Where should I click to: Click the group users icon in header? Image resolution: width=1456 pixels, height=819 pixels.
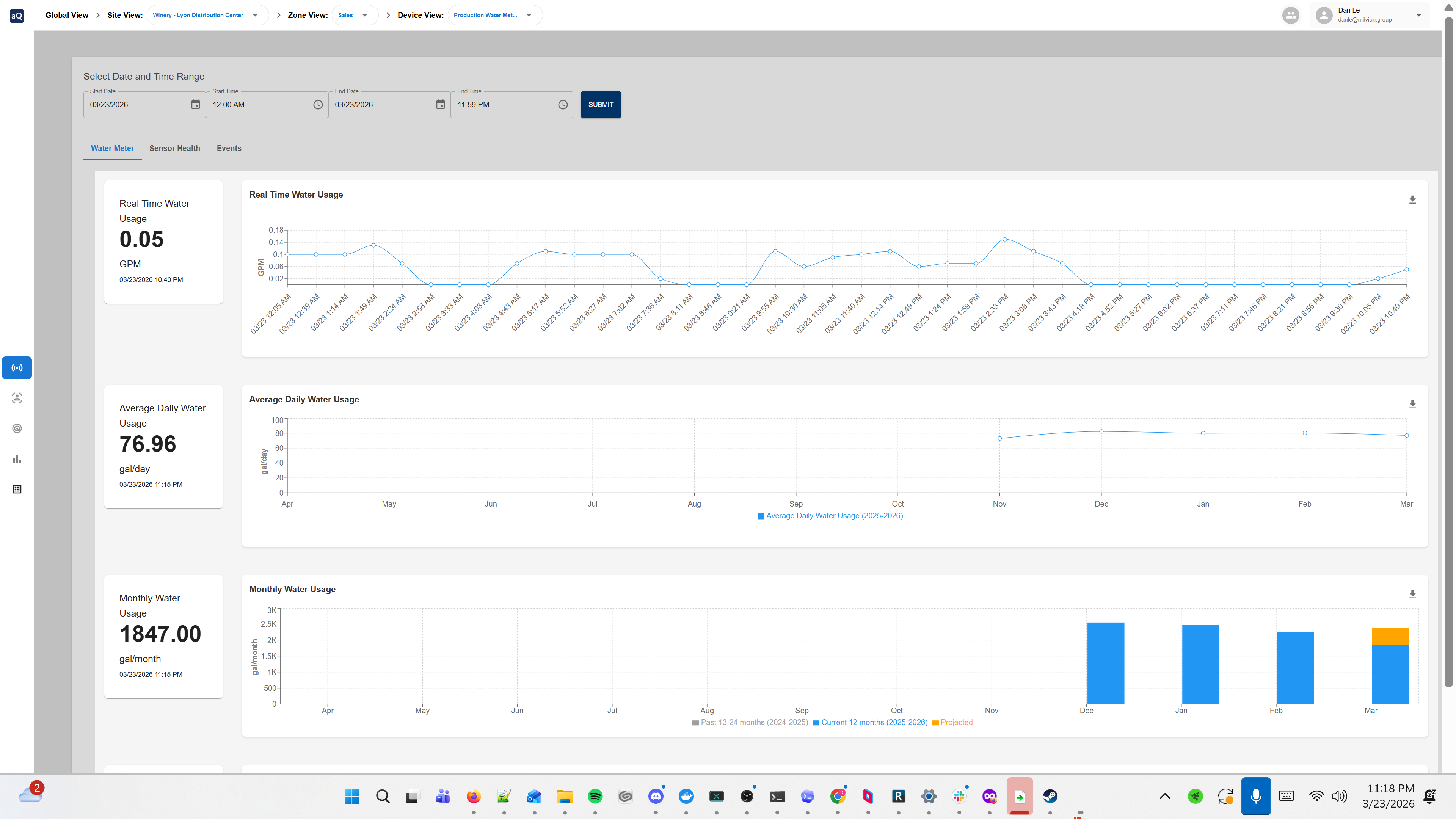1291,15
